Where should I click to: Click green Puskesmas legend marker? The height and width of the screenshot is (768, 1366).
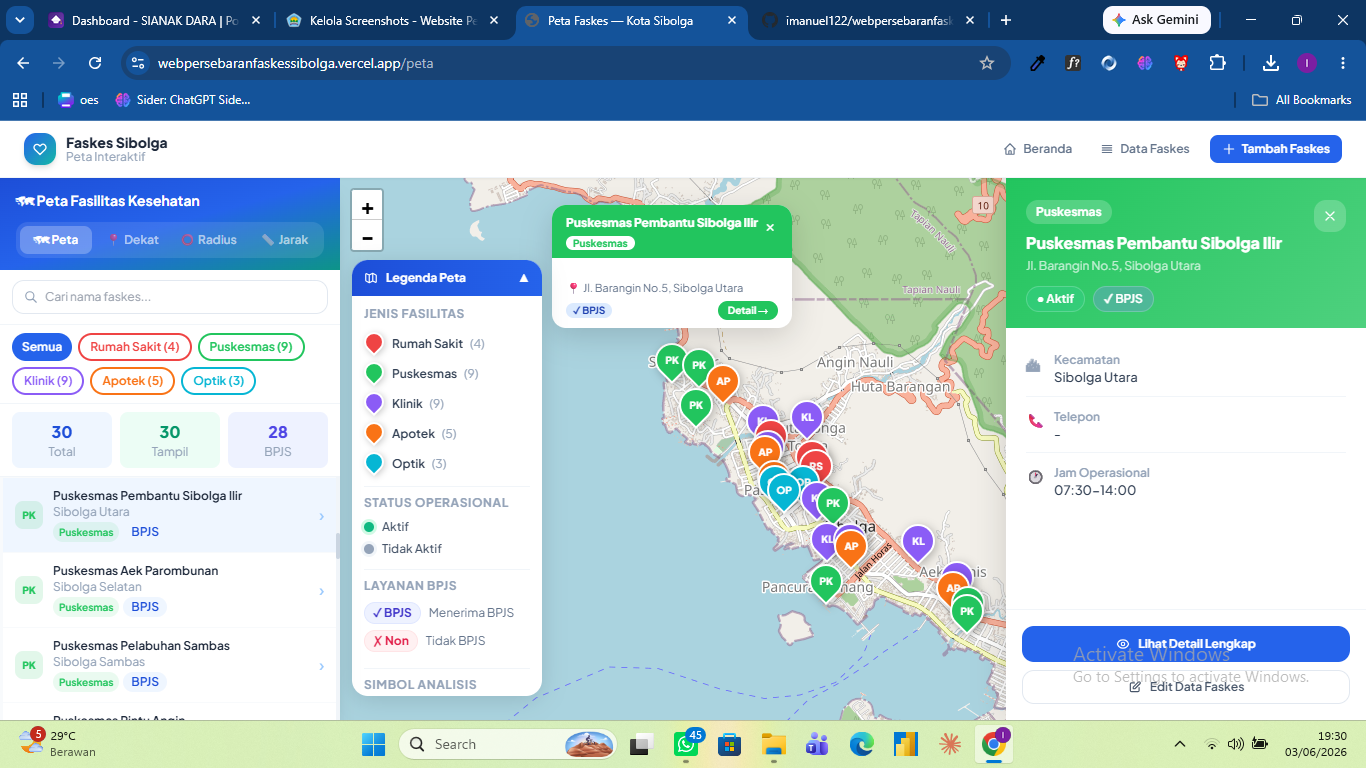coord(374,374)
